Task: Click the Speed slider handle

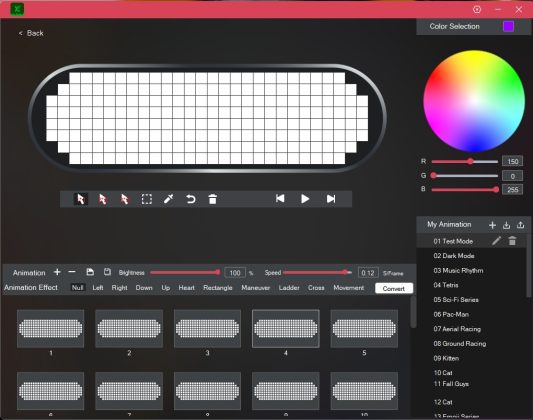Action: pyautogui.click(x=346, y=272)
